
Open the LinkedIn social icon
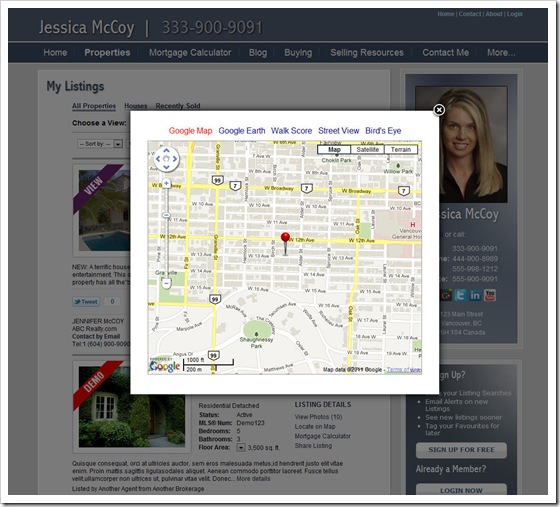click(x=475, y=295)
